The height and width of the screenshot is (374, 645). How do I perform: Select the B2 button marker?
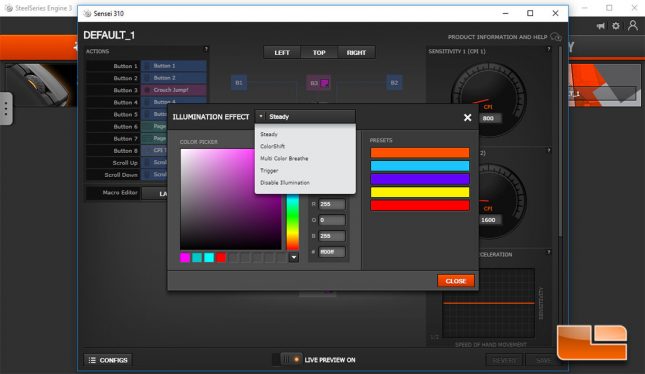[394, 83]
